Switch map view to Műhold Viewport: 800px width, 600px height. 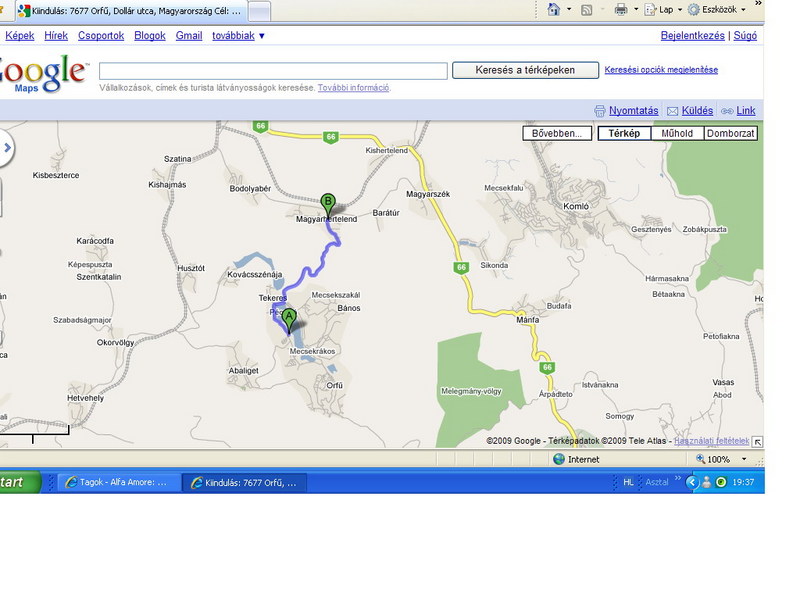(677, 133)
